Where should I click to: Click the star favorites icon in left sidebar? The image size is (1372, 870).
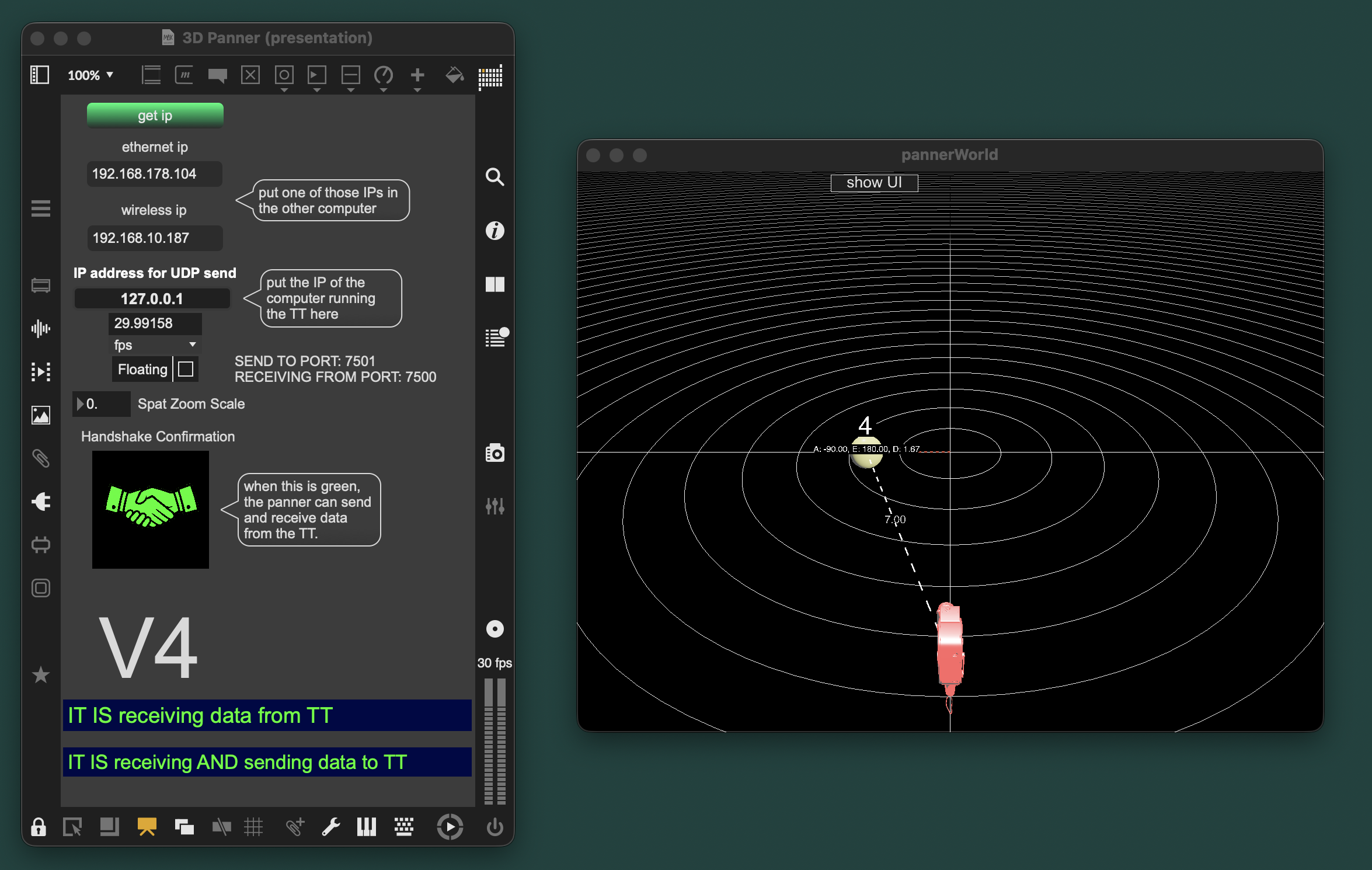pyautogui.click(x=41, y=675)
